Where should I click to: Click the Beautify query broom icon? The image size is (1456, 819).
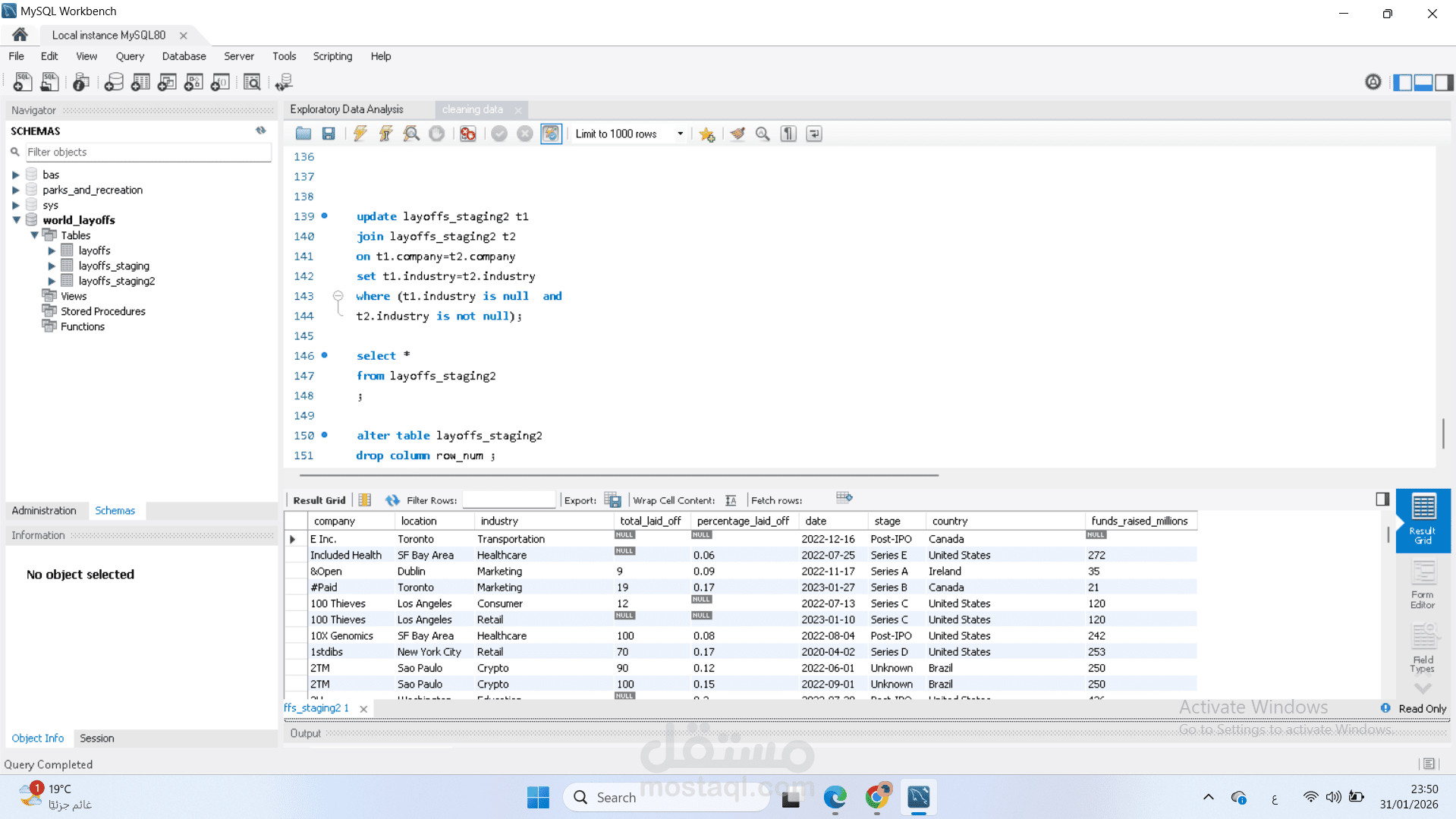click(737, 134)
